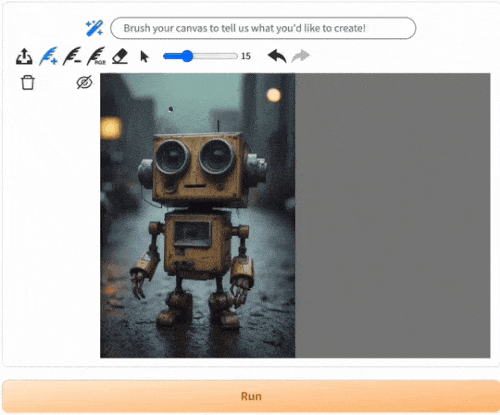Screen dimensions: 500x415
Task: Click the upload image icon
Action: (24, 56)
